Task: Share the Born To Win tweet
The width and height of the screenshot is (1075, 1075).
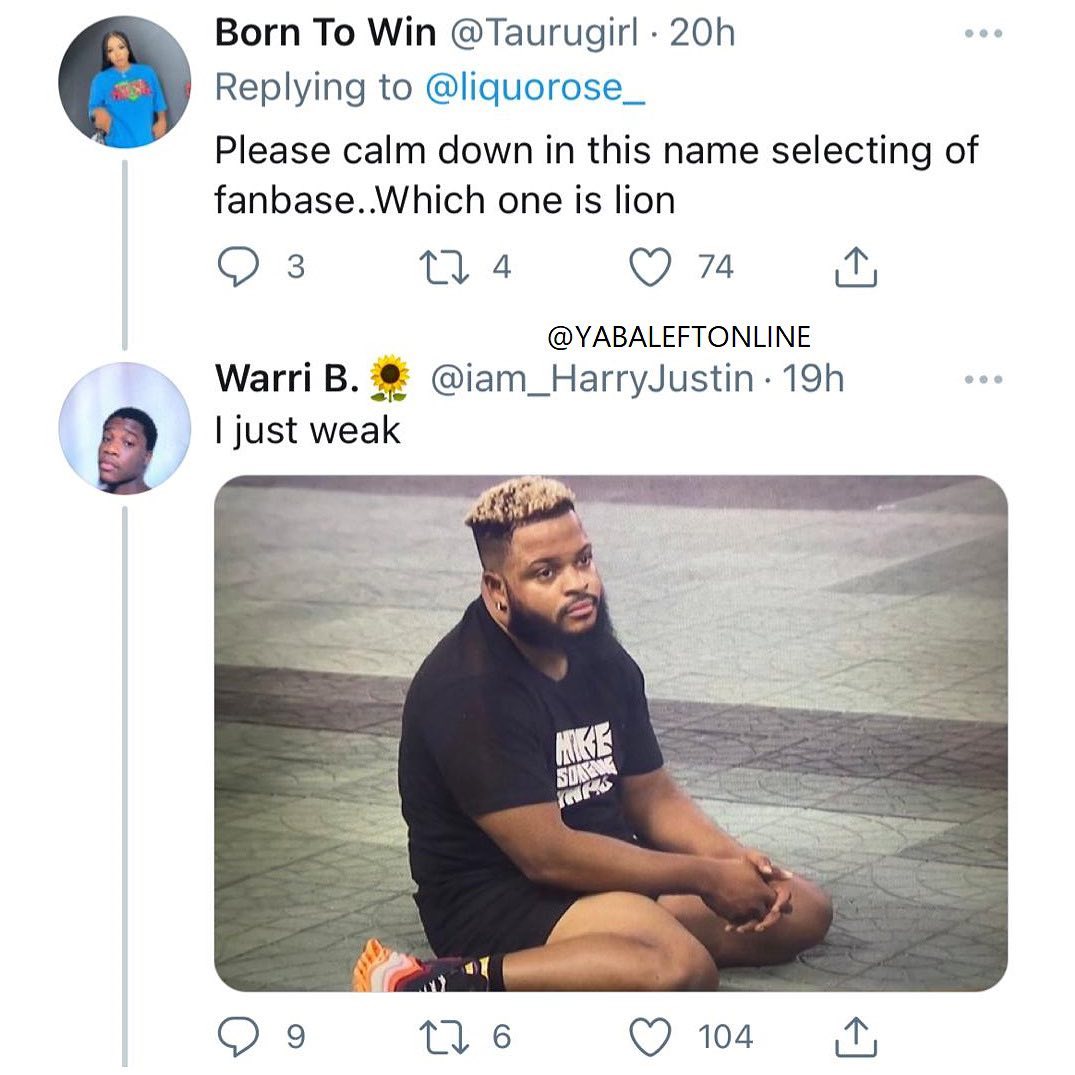Action: coord(856,267)
